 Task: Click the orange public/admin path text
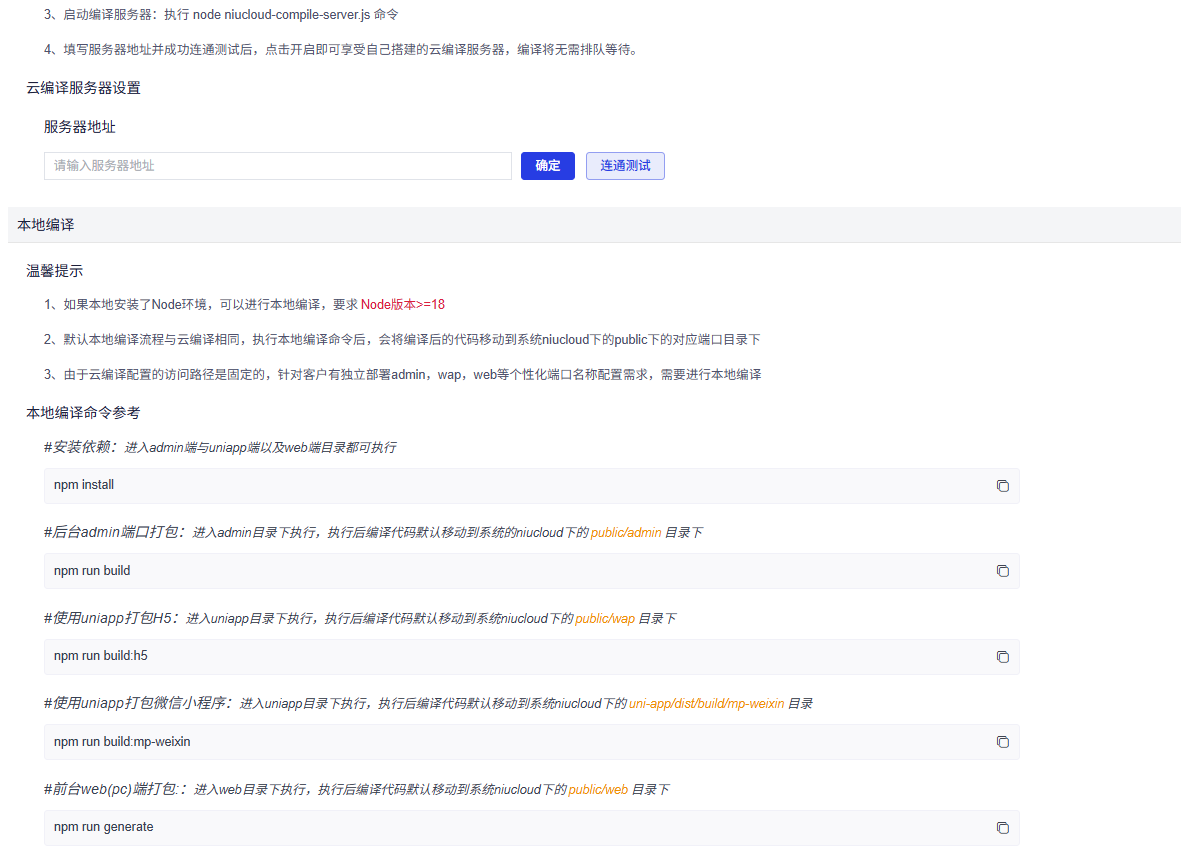pyautogui.click(x=626, y=533)
